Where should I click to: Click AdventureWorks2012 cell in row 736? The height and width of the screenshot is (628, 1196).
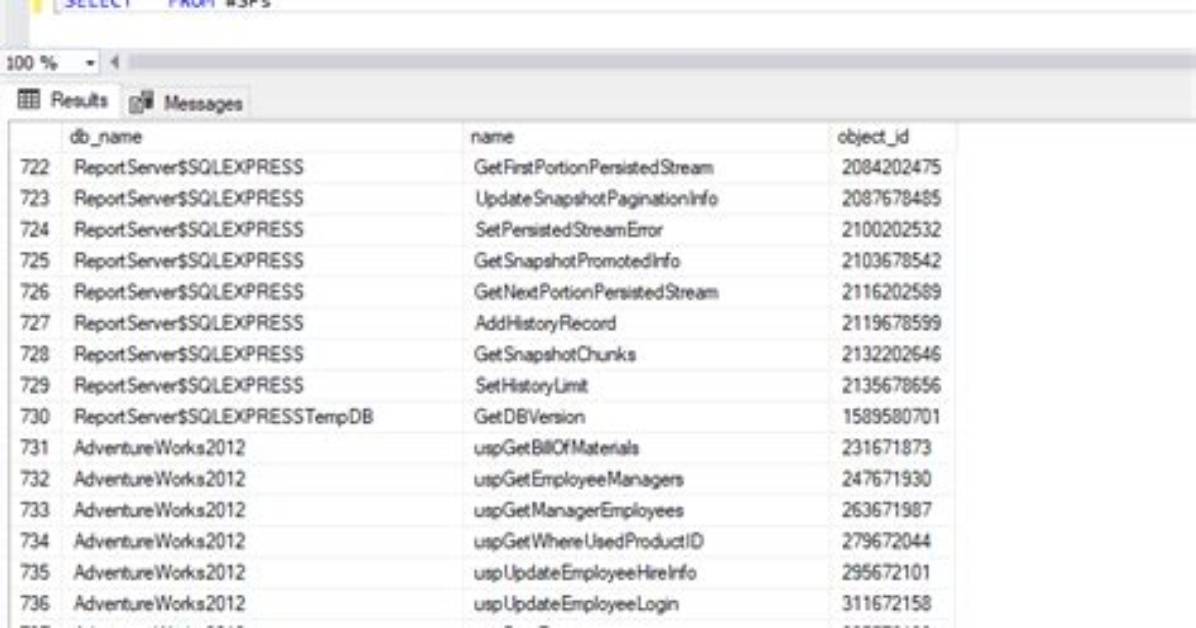coord(262,604)
